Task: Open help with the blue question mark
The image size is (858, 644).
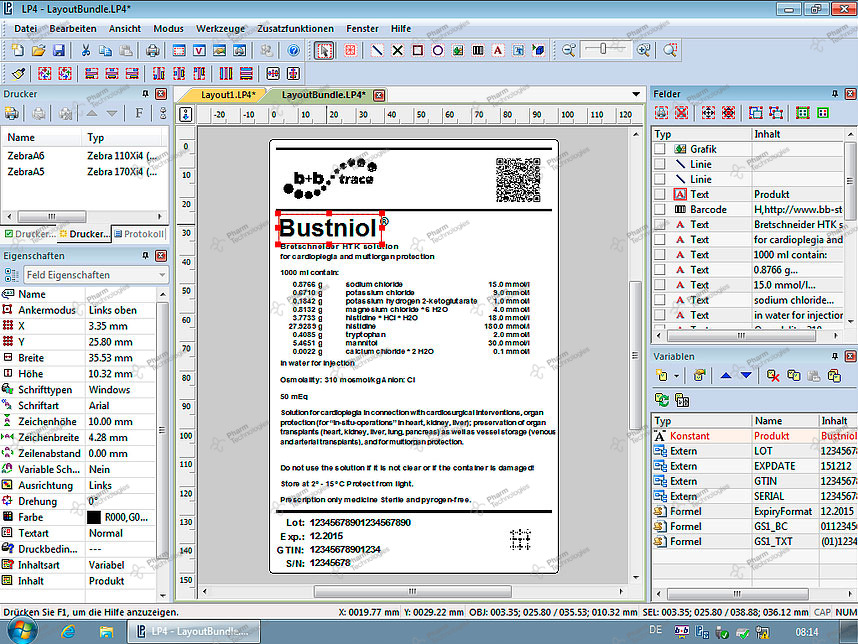Action: 294,50
